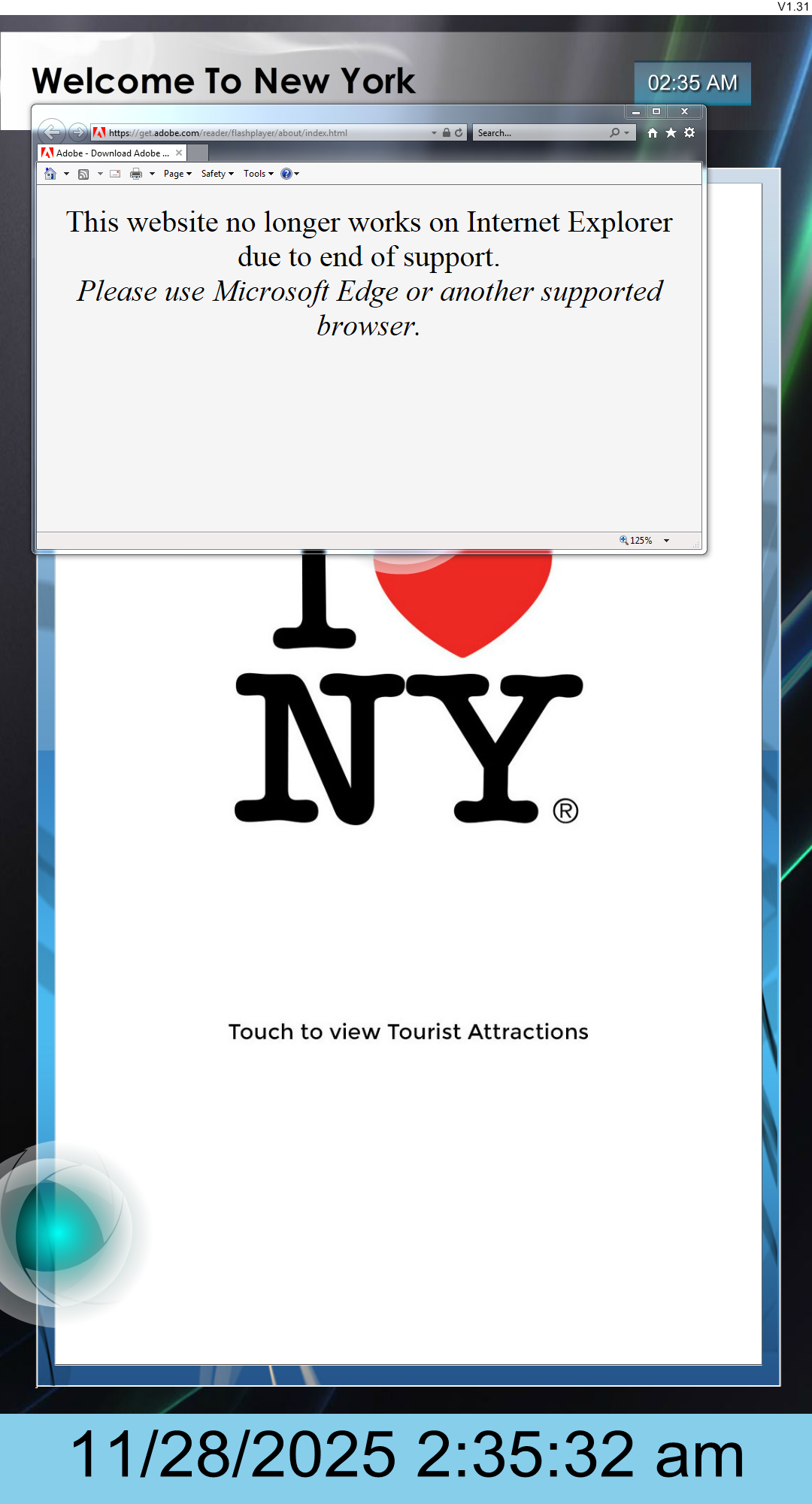Click the Read mail envelope icon

click(115, 174)
